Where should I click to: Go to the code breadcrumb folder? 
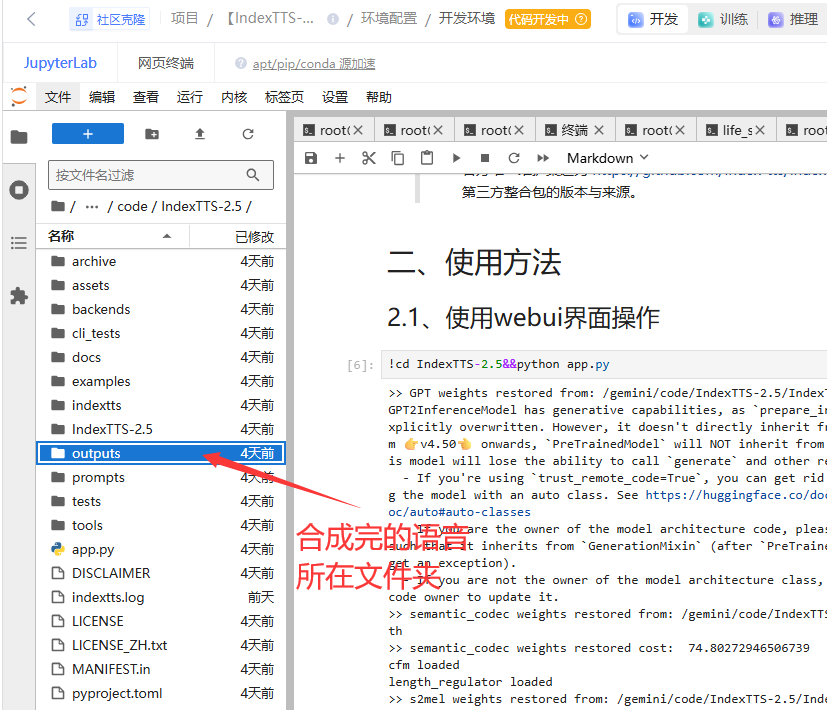pos(132,206)
